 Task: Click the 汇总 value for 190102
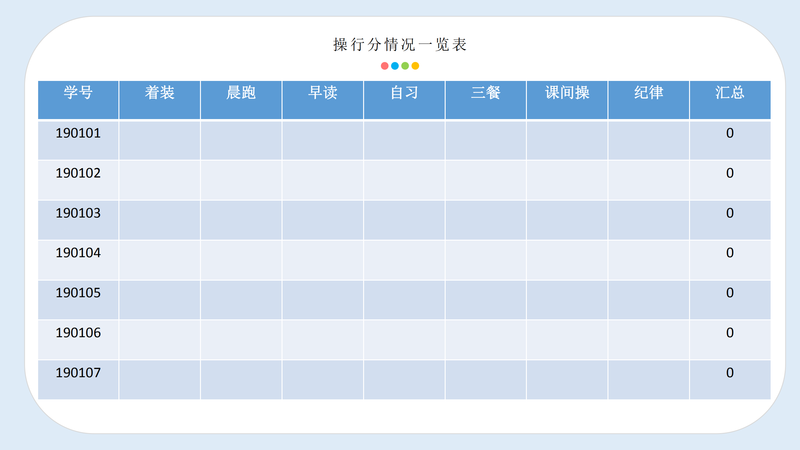(730, 173)
